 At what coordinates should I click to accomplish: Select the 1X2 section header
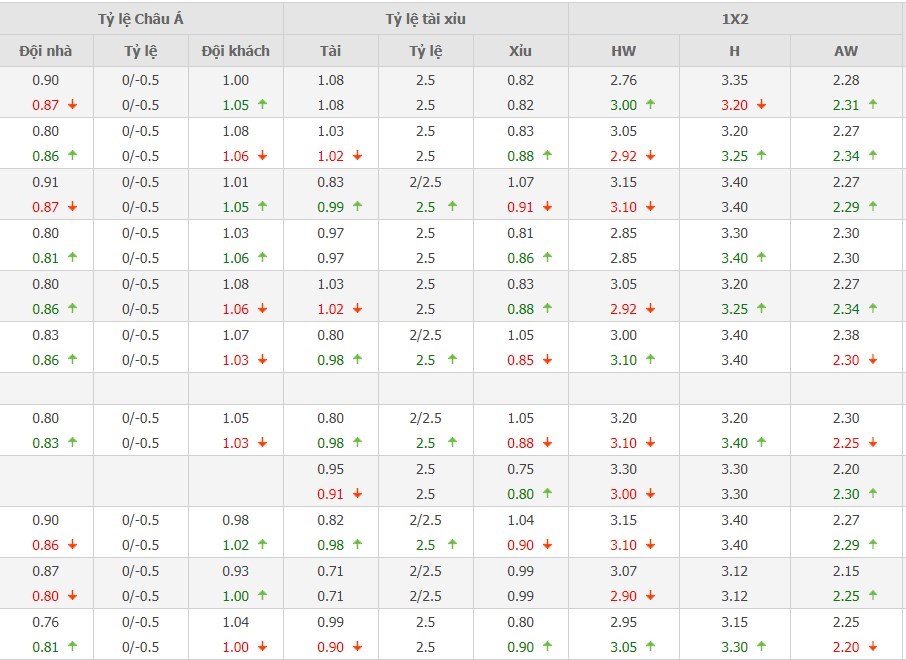click(x=736, y=19)
